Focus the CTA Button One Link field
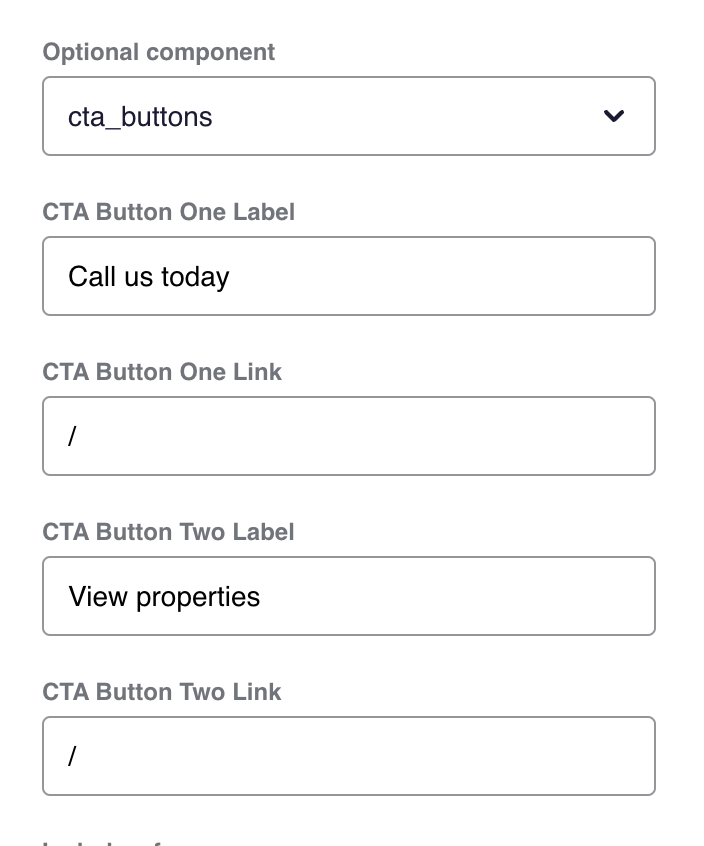The width and height of the screenshot is (704, 846). coord(348,436)
